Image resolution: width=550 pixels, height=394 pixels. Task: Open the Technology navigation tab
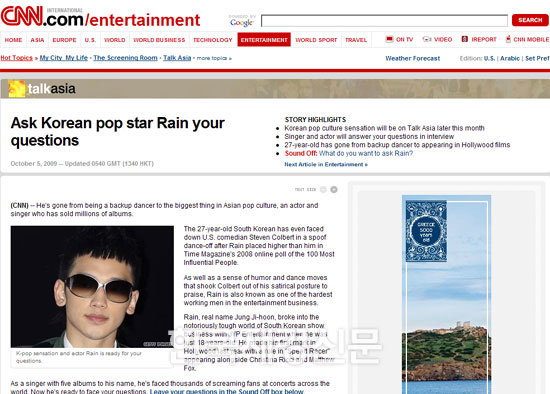213,40
